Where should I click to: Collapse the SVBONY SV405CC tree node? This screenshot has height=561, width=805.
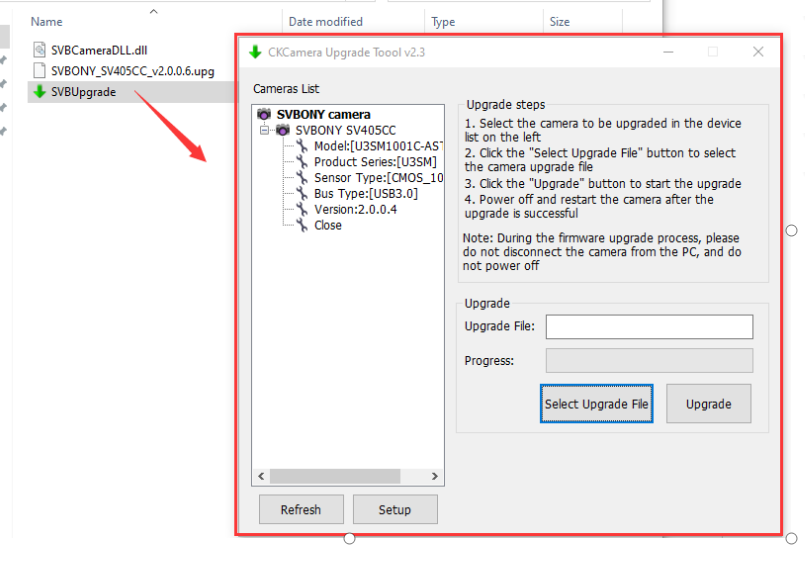tap(264, 130)
